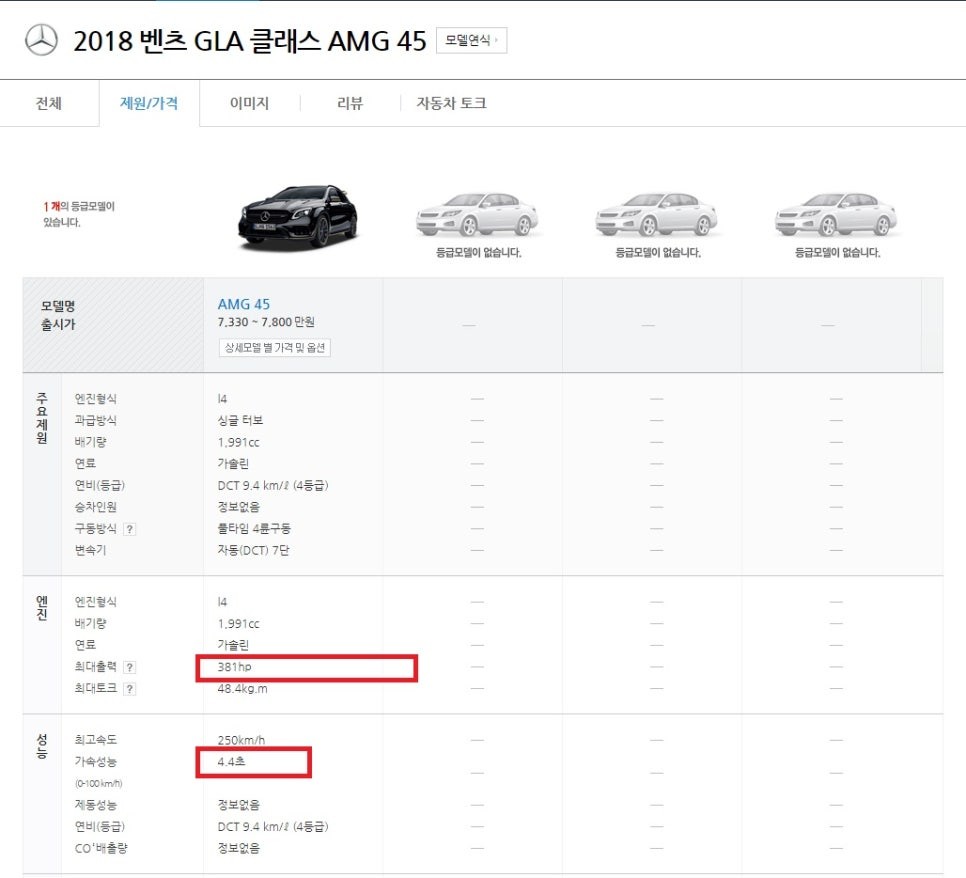Click the AMG 45 model name link
The width and height of the screenshot is (966, 878).
(x=244, y=302)
